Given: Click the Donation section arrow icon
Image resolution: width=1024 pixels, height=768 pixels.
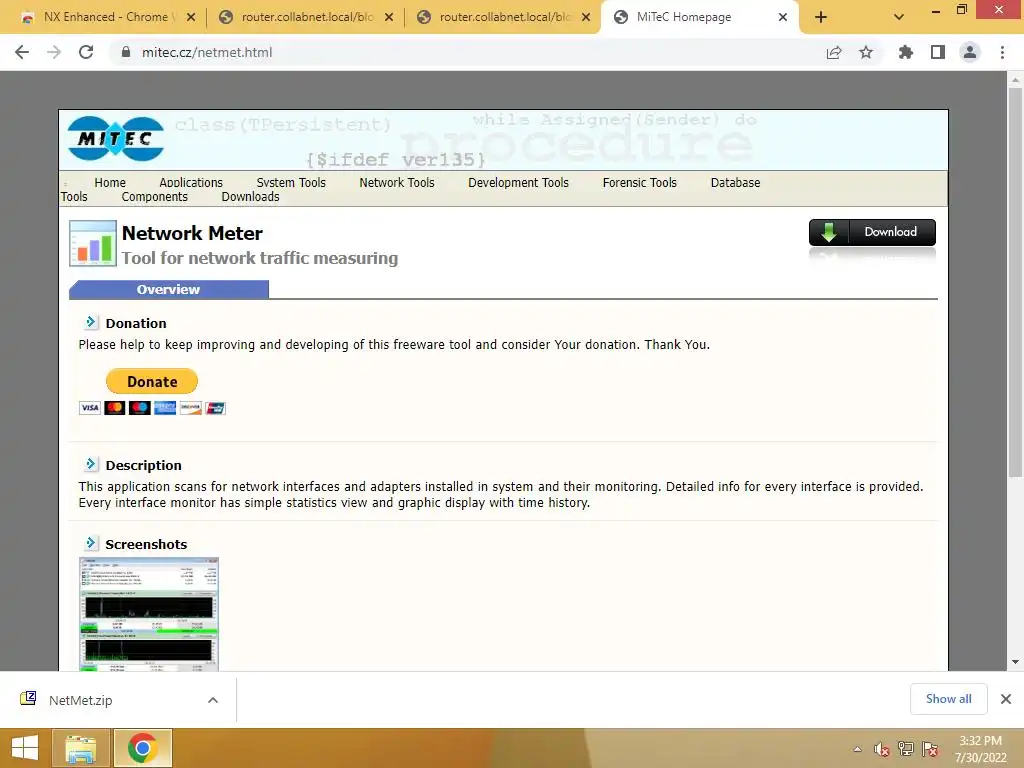Looking at the screenshot, I should [x=91, y=321].
